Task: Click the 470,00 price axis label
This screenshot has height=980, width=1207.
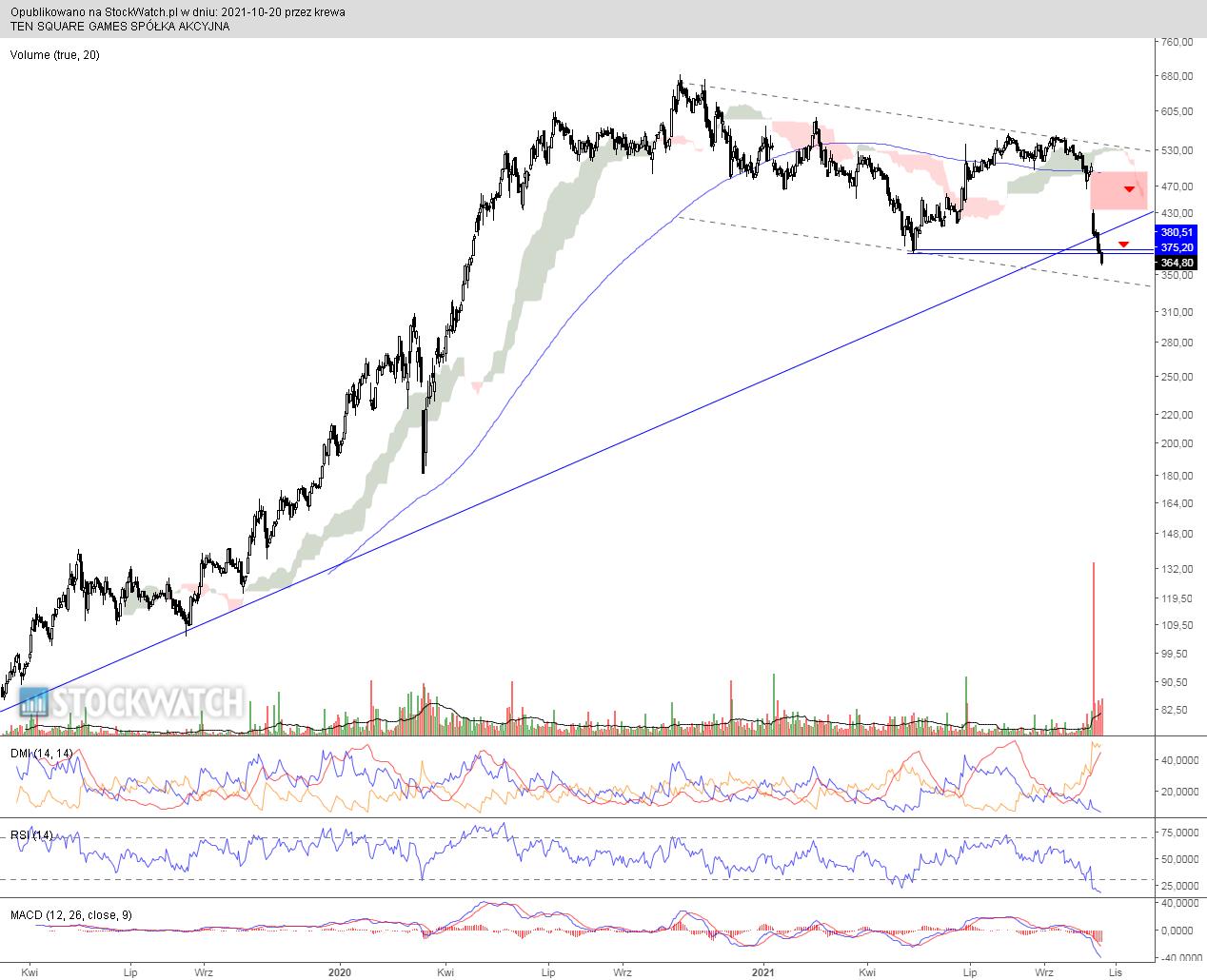Action: click(x=1178, y=186)
